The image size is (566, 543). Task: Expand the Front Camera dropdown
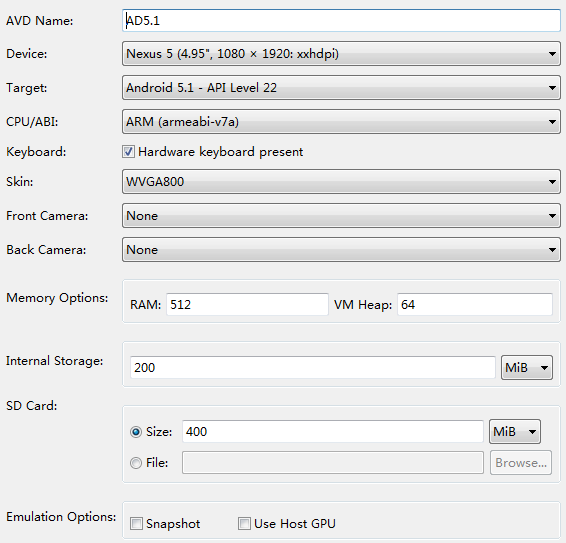(x=341, y=216)
